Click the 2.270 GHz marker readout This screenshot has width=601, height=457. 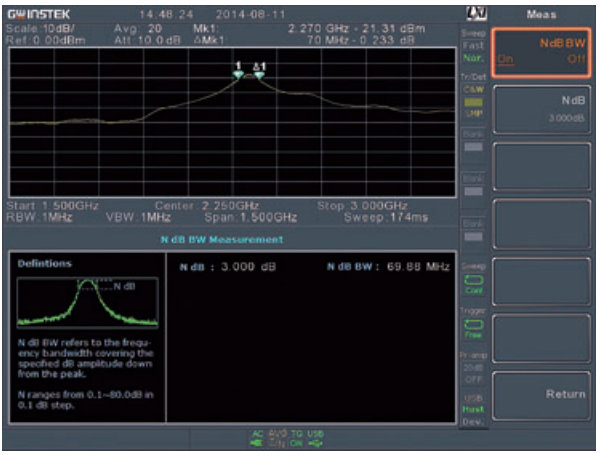pos(356,29)
